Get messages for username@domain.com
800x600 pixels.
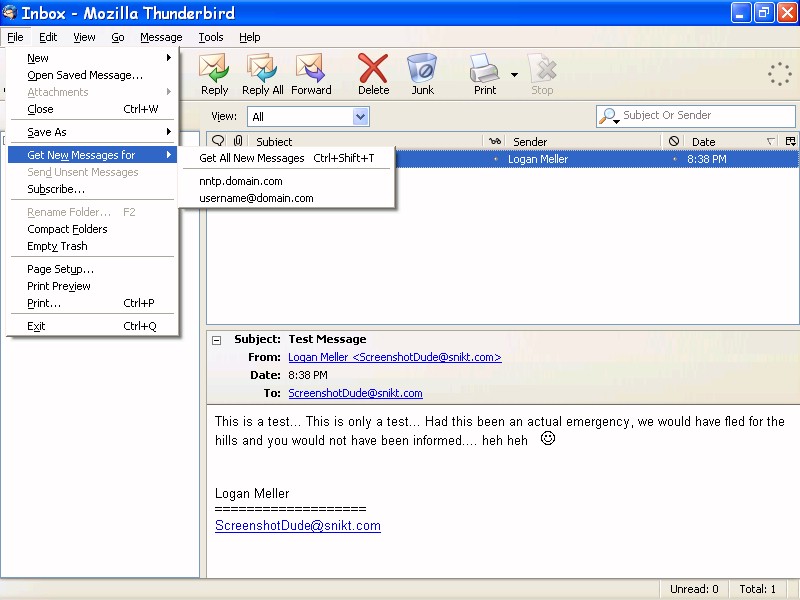pyautogui.click(x=287, y=198)
